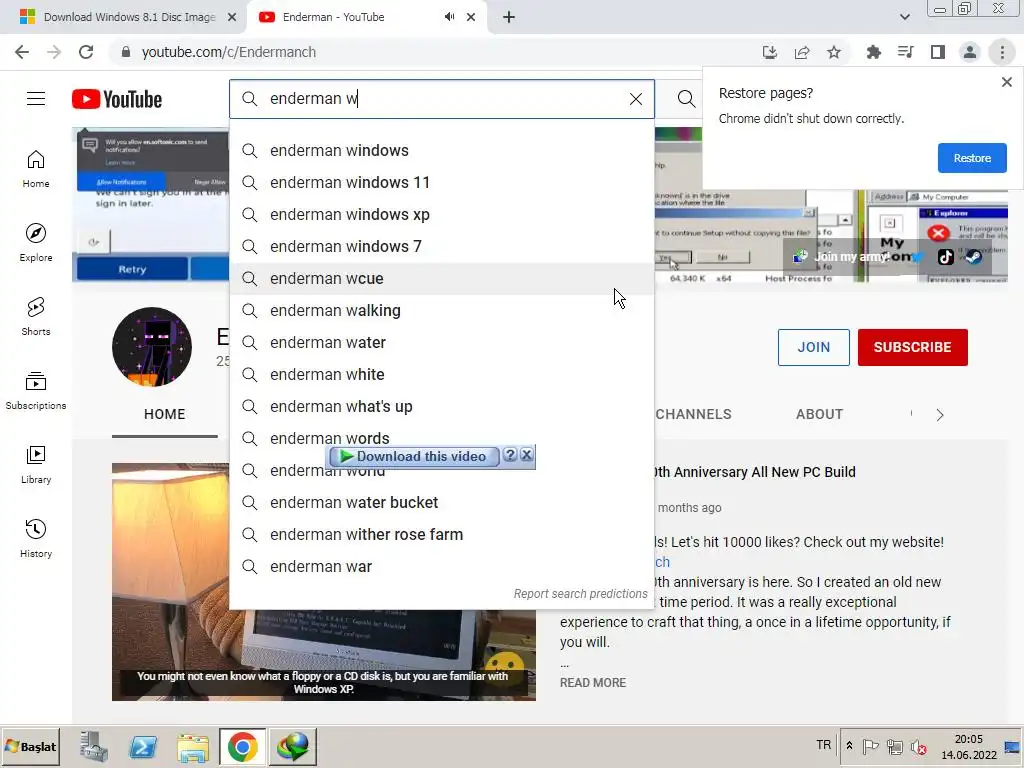Open the YouTube hamburger guide menu
Screen dimensions: 1024x768
36,99
